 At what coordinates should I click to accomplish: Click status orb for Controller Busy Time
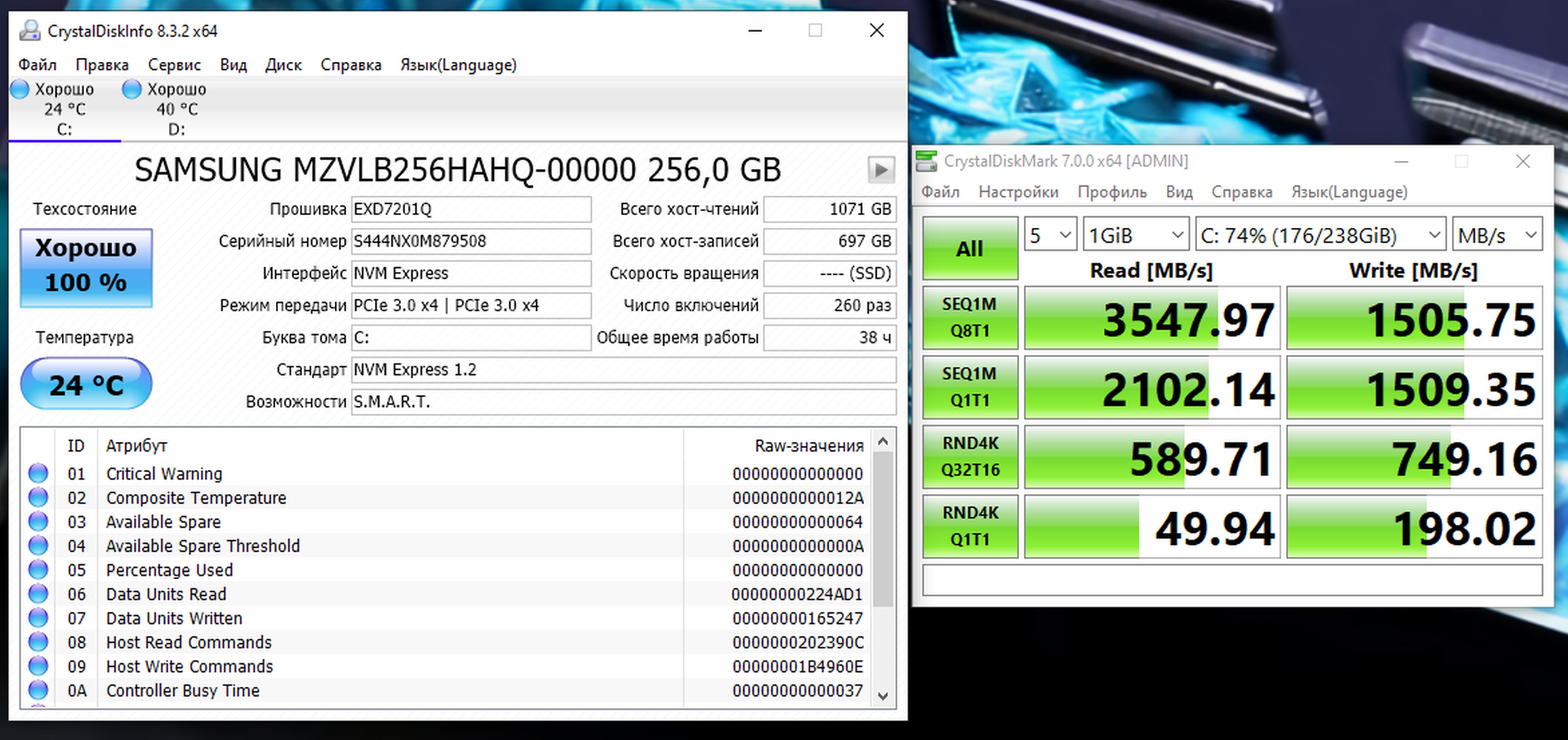[x=38, y=690]
